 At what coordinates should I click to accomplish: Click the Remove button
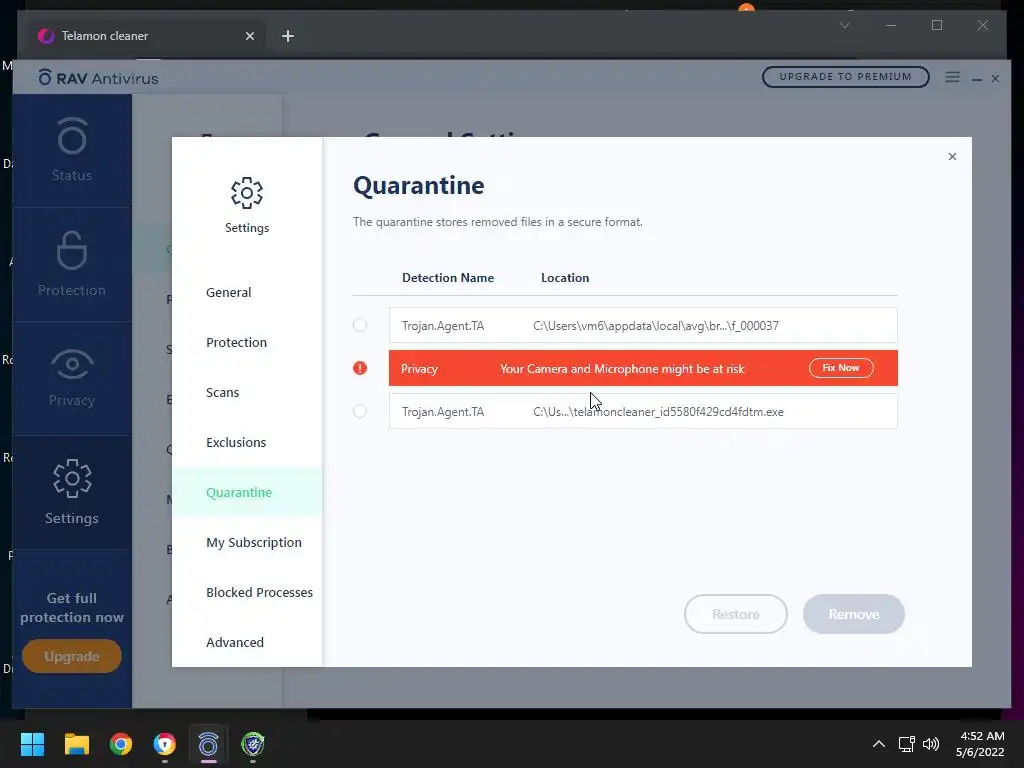(854, 614)
